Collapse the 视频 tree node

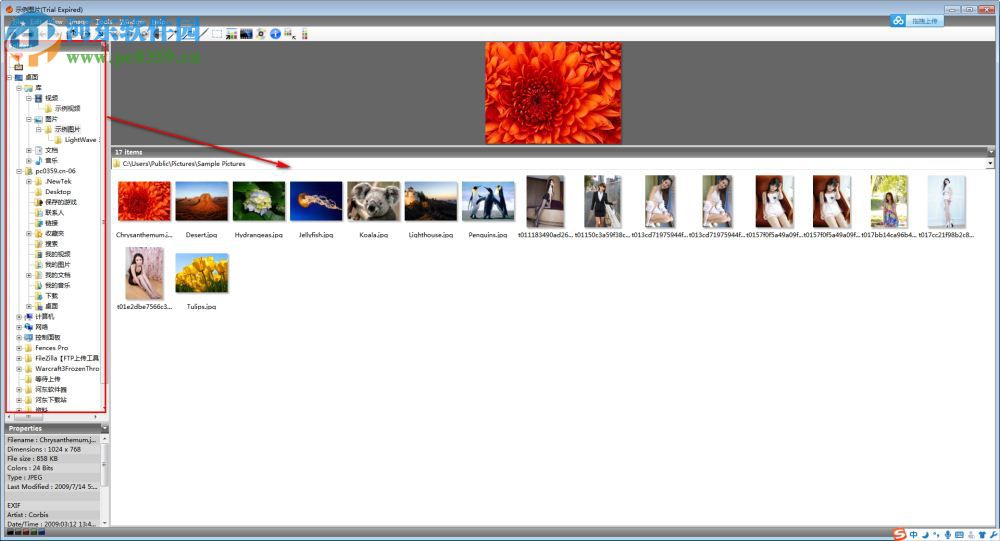pyautogui.click(x=29, y=98)
